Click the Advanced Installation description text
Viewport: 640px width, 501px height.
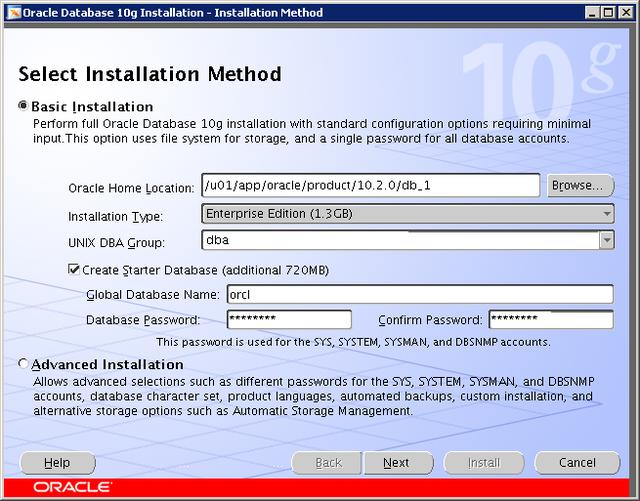pyautogui.click(x=313, y=396)
